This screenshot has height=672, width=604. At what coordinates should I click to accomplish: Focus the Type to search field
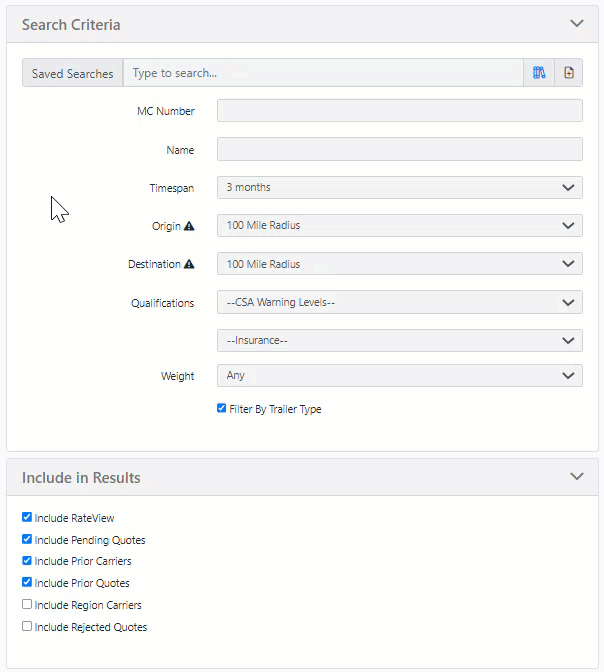[x=323, y=73]
